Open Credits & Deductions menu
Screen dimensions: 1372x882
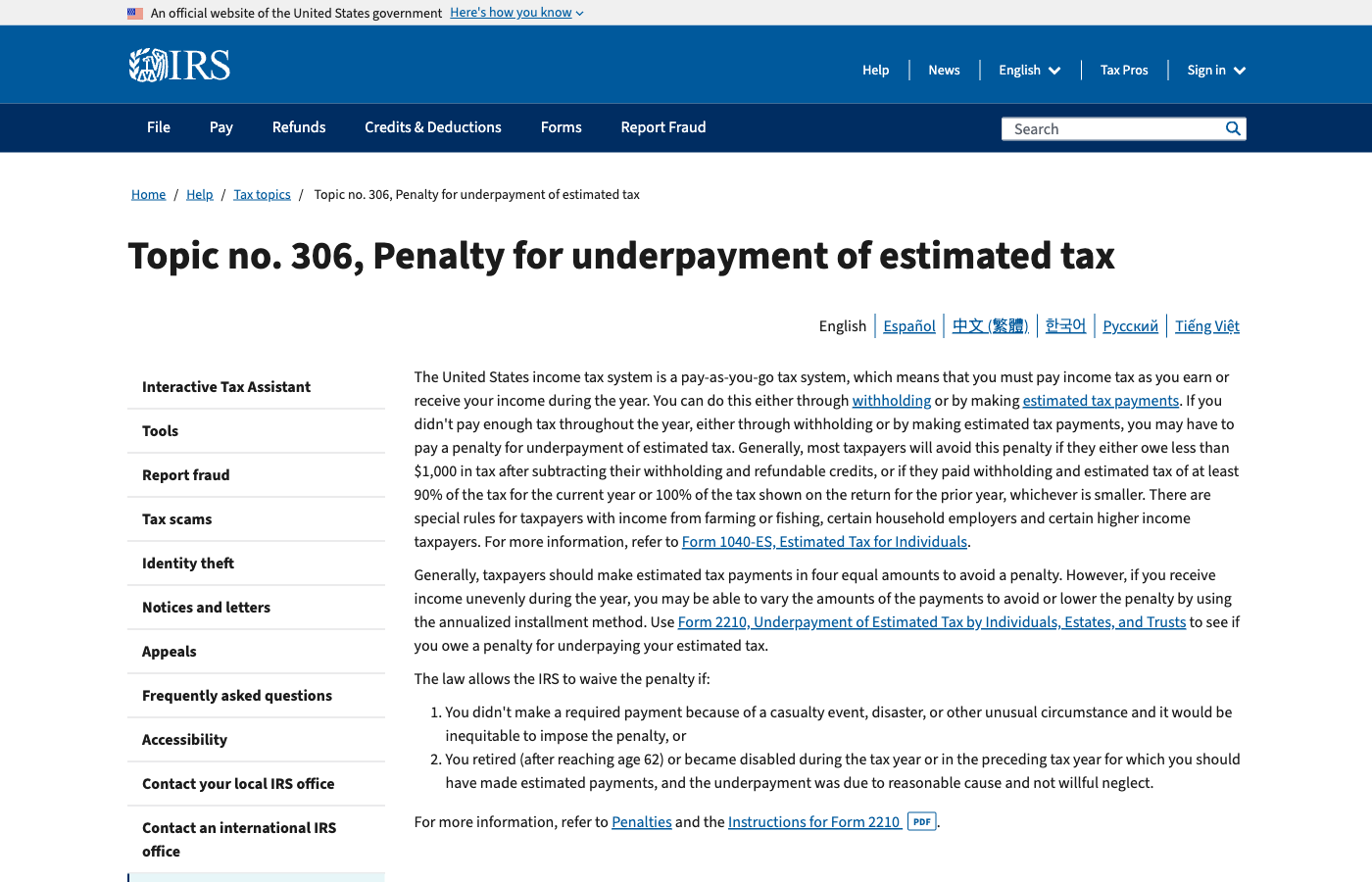pyautogui.click(x=433, y=127)
